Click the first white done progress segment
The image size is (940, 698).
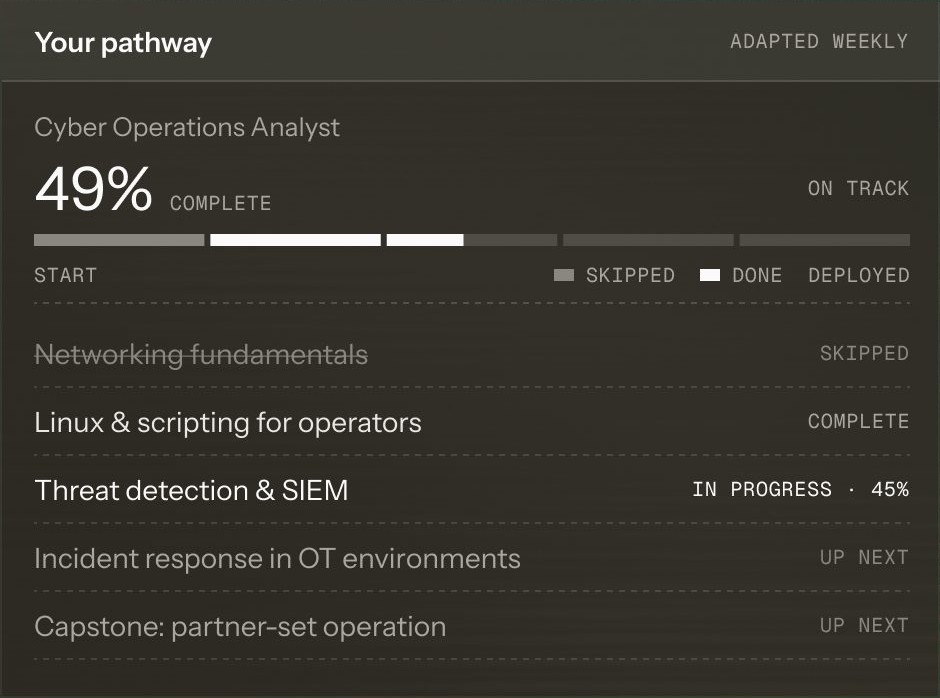296,240
